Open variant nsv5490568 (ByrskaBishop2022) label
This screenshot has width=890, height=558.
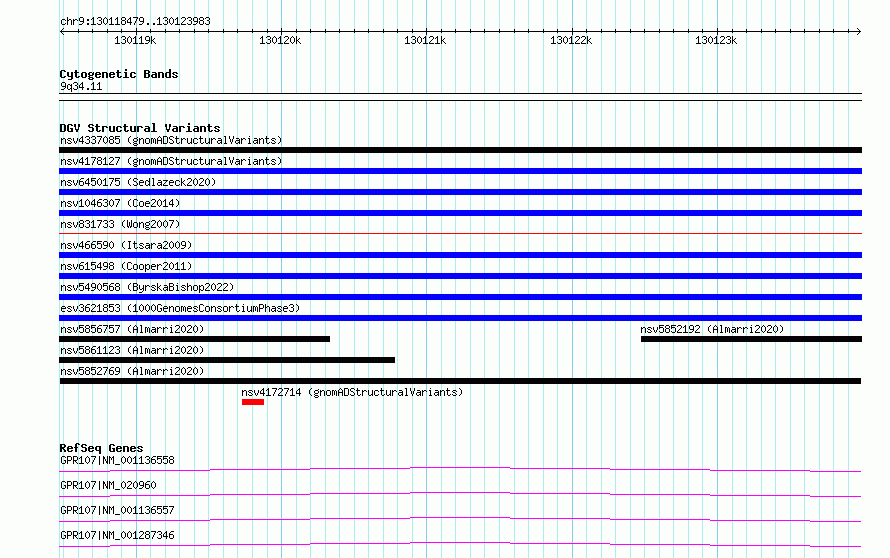click(x=147, y=287)
